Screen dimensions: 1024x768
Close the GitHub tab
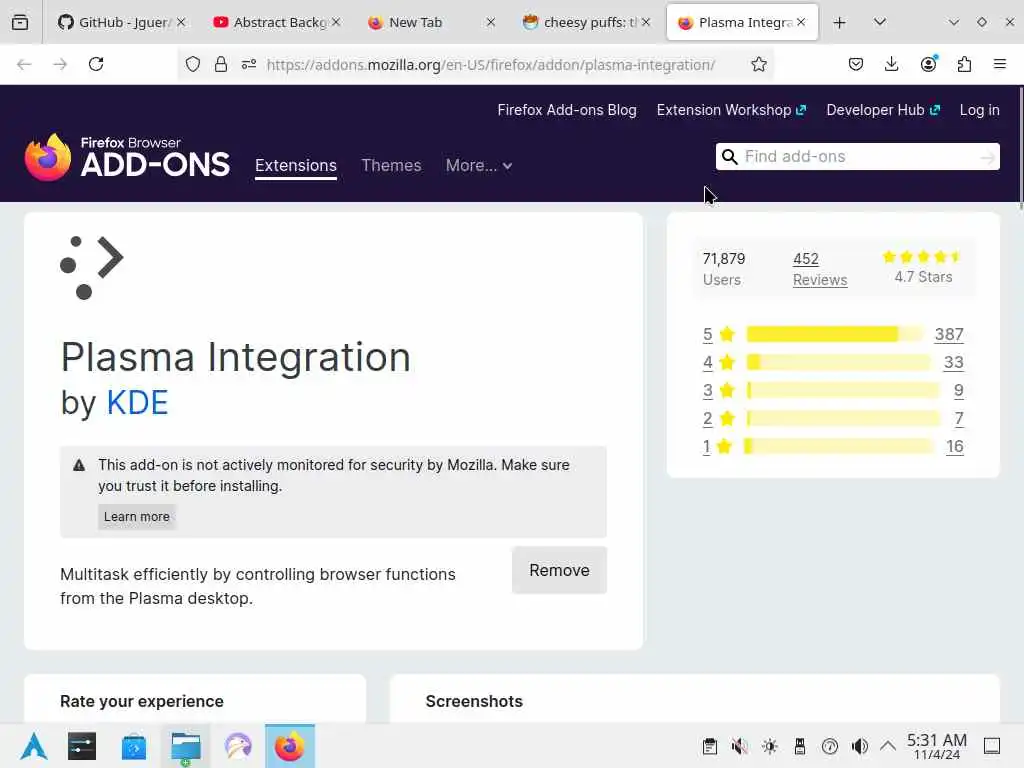[182, 22]
